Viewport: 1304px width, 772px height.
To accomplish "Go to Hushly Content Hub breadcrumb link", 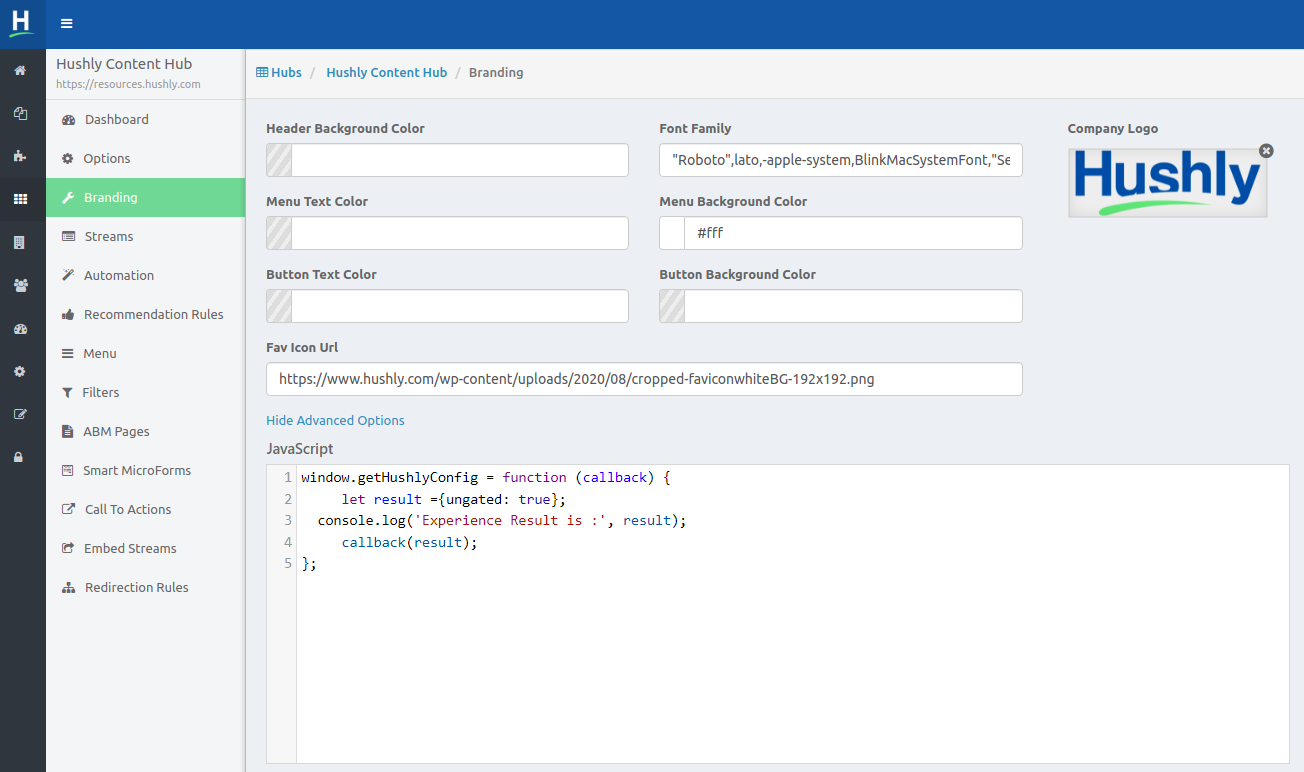I will pyautogui.click(x=386, y=72).
